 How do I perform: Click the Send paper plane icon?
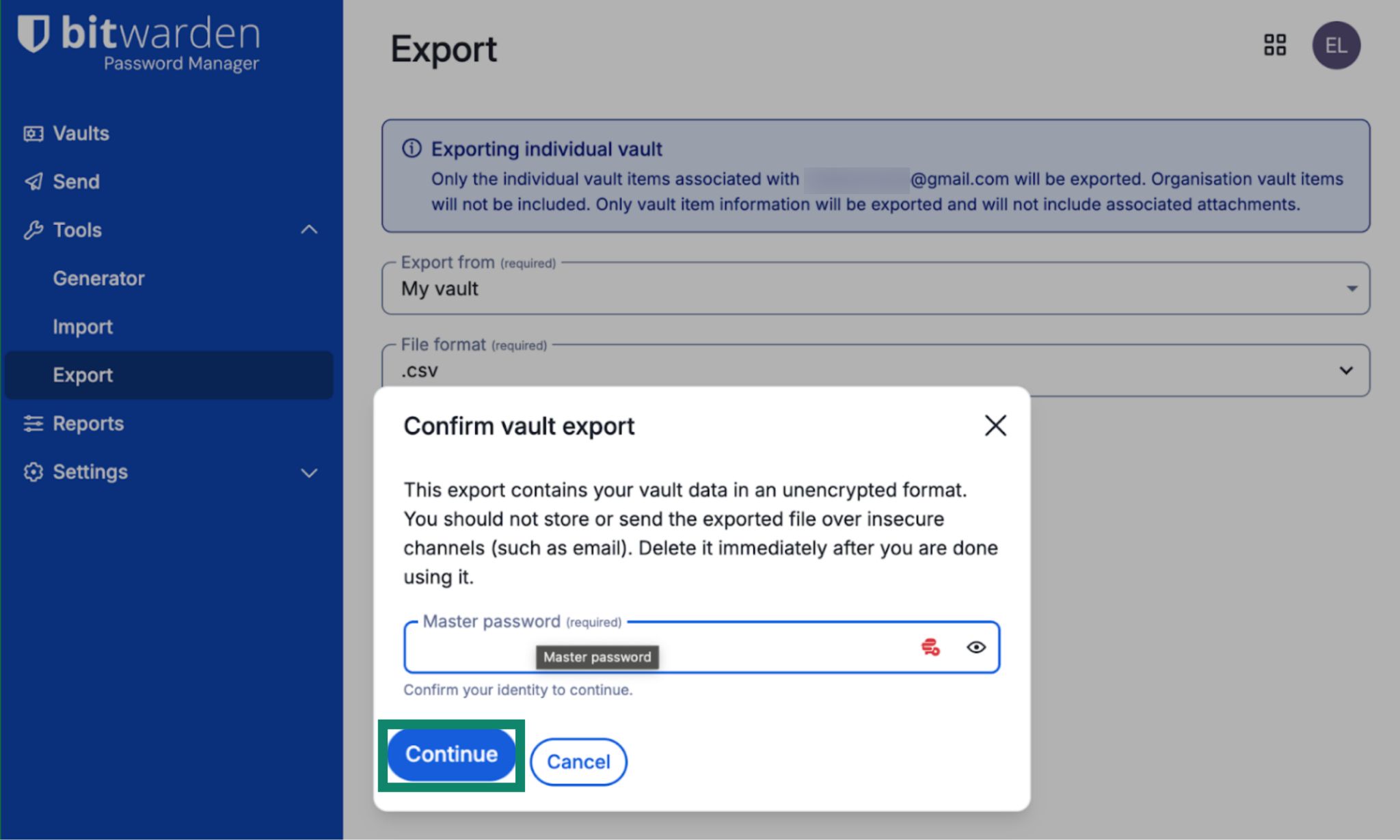point(33,182)
